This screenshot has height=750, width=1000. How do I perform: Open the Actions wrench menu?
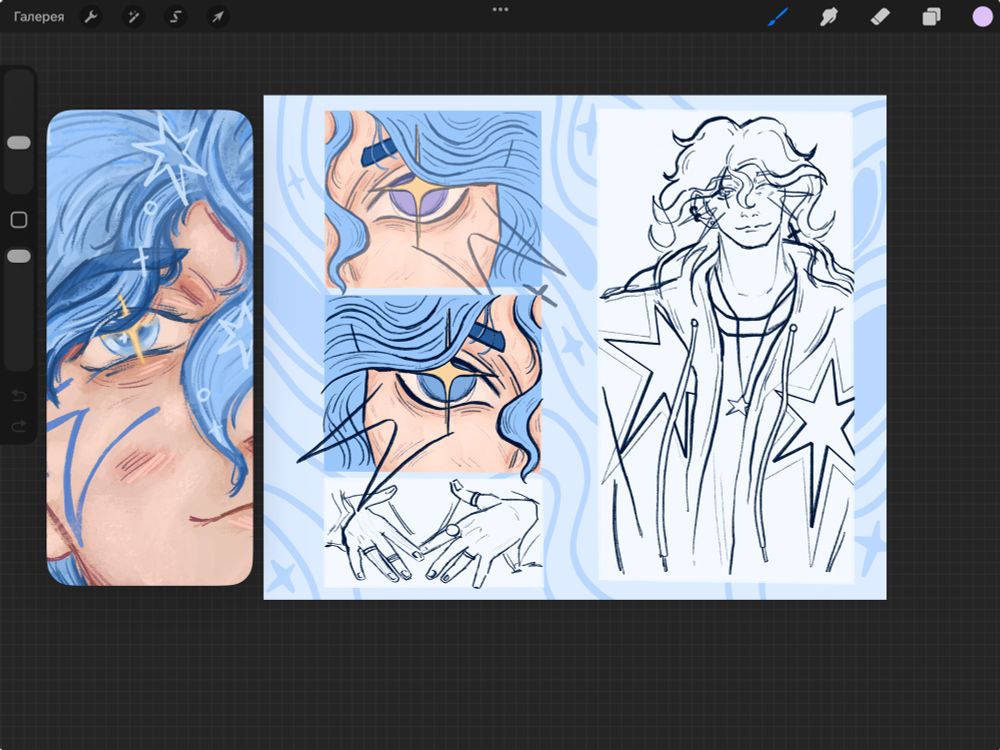click(x=91, y=17)
